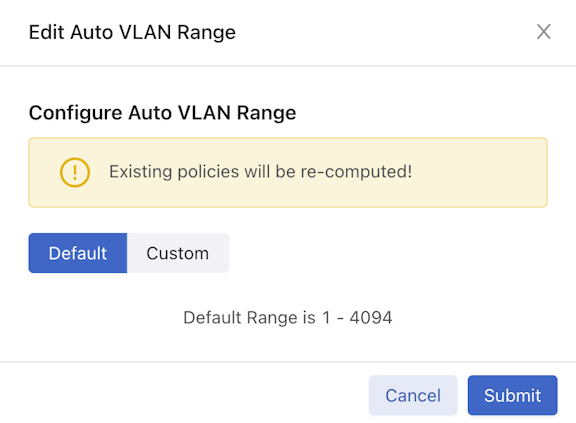Click the 'Default Range is 1 - 4094' text
The height and width of the screenshot is (423, 576).
[288, 318]
